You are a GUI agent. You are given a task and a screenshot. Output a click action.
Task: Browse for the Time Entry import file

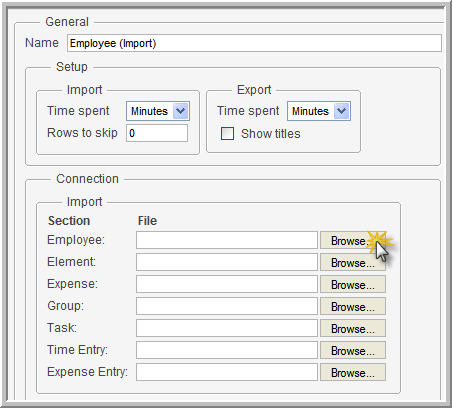(353, 350)
